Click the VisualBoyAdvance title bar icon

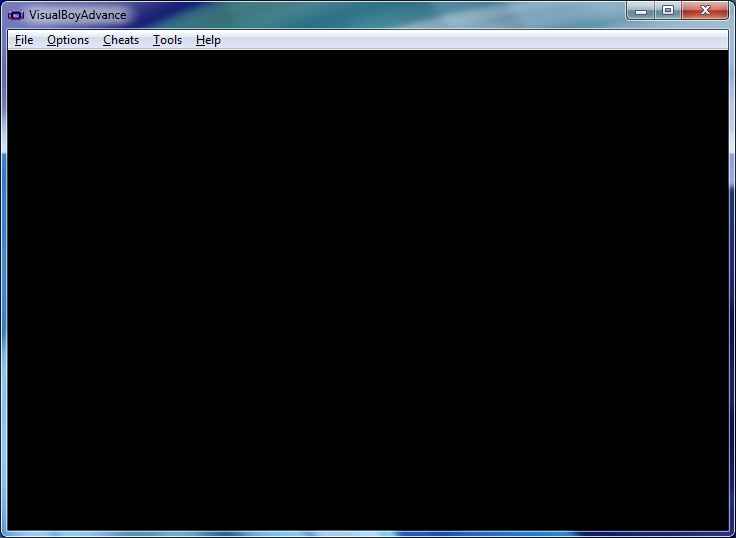[x=16, y=15]
